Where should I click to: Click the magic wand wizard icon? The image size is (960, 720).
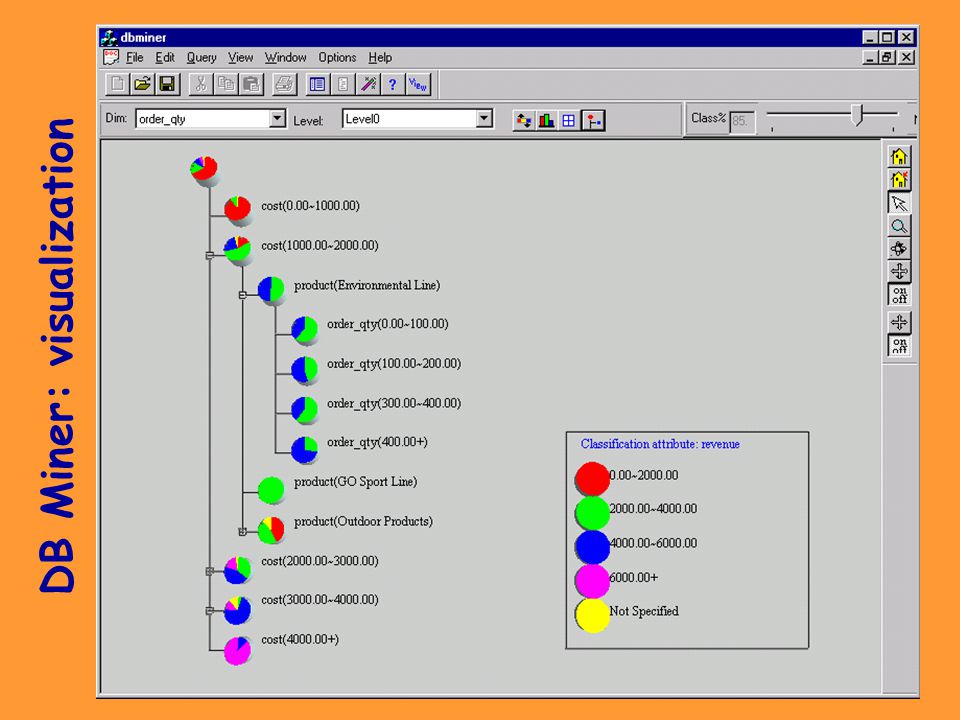(368, 84)
